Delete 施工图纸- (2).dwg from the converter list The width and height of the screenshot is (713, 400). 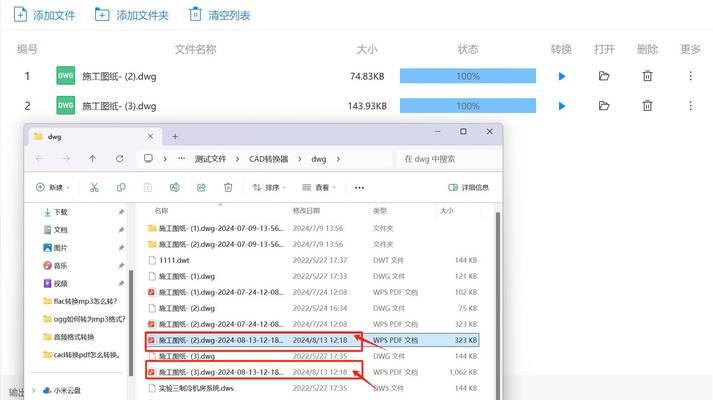pyautogui.click(x=648, y=76)
